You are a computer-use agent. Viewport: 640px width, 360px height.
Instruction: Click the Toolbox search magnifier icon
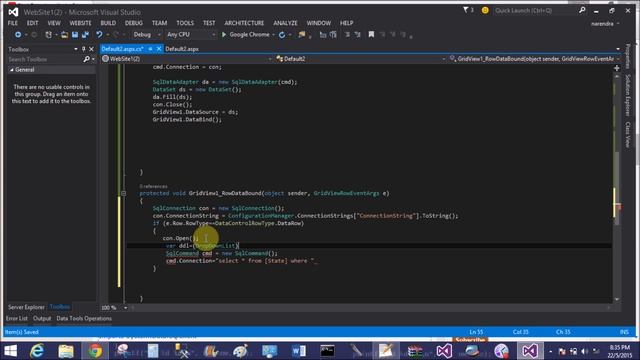(86, 59)
